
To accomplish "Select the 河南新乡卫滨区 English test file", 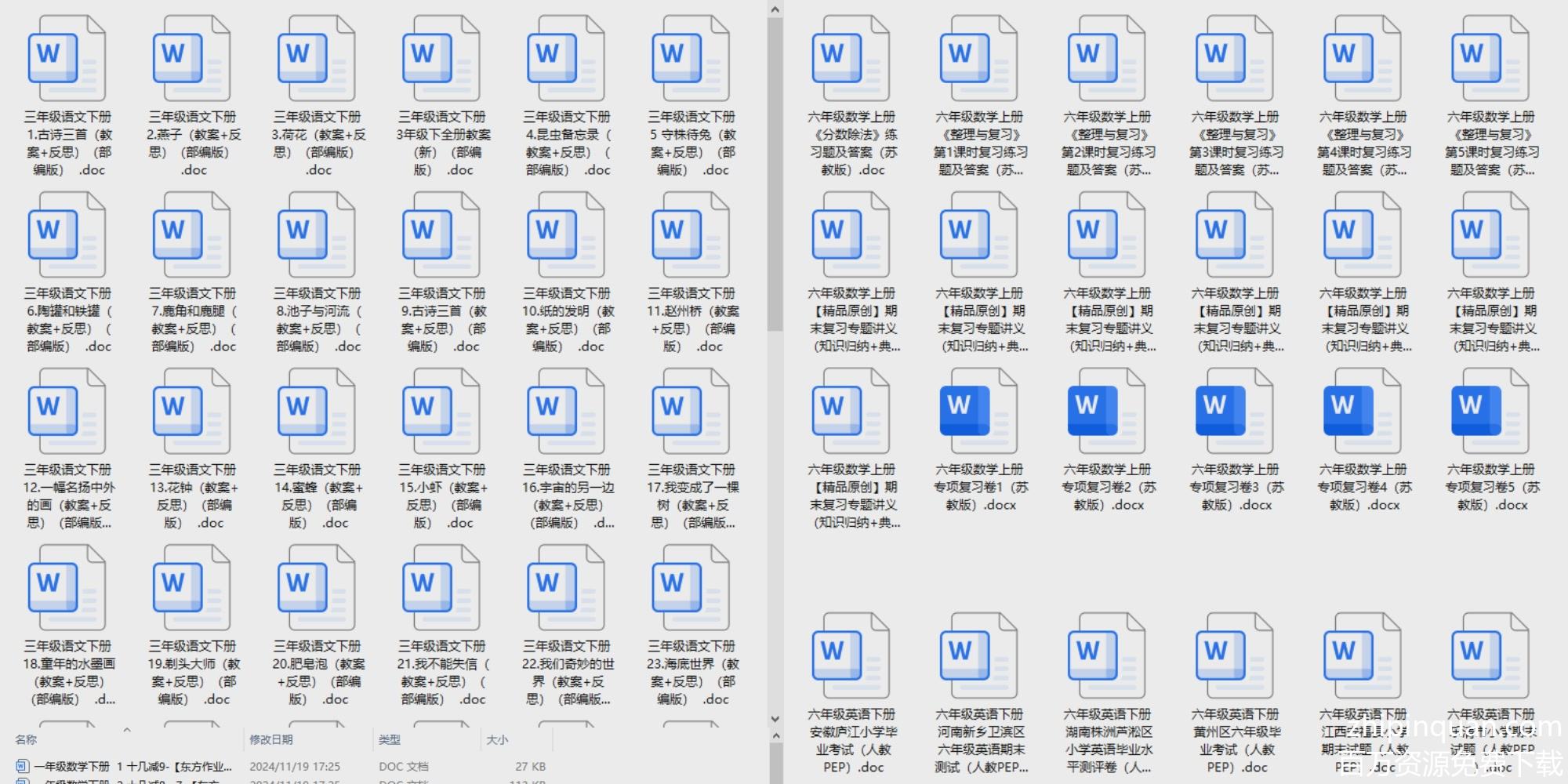I will point(978,657).
